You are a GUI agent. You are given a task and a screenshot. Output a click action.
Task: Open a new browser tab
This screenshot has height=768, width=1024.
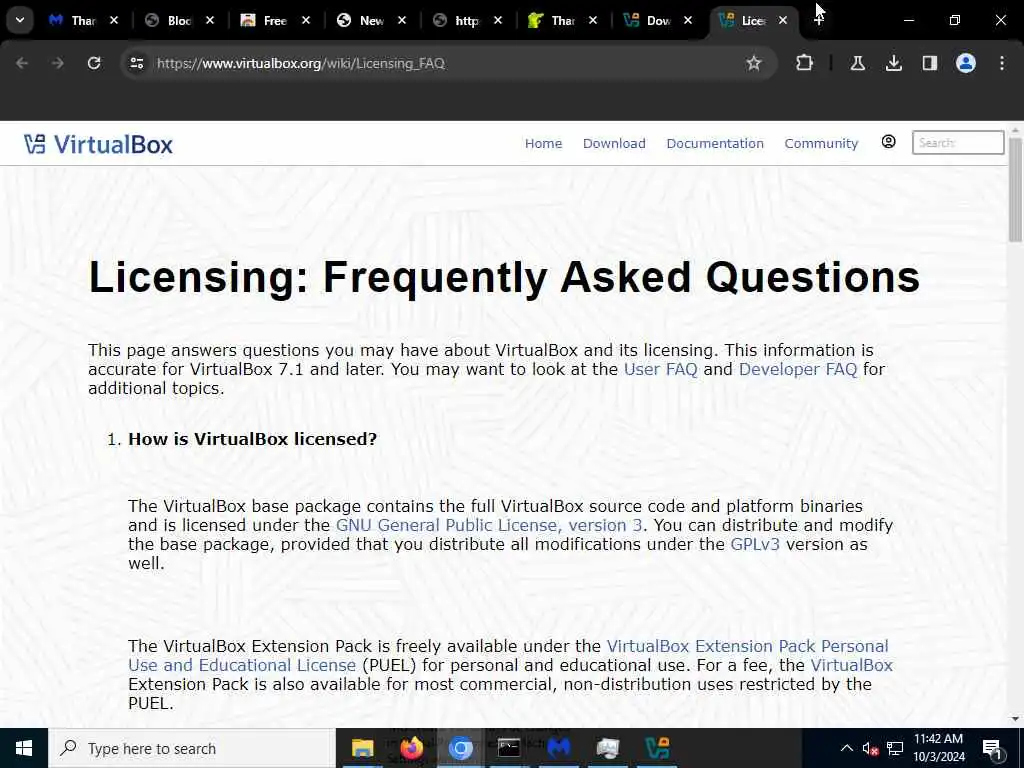coord(818,20)
